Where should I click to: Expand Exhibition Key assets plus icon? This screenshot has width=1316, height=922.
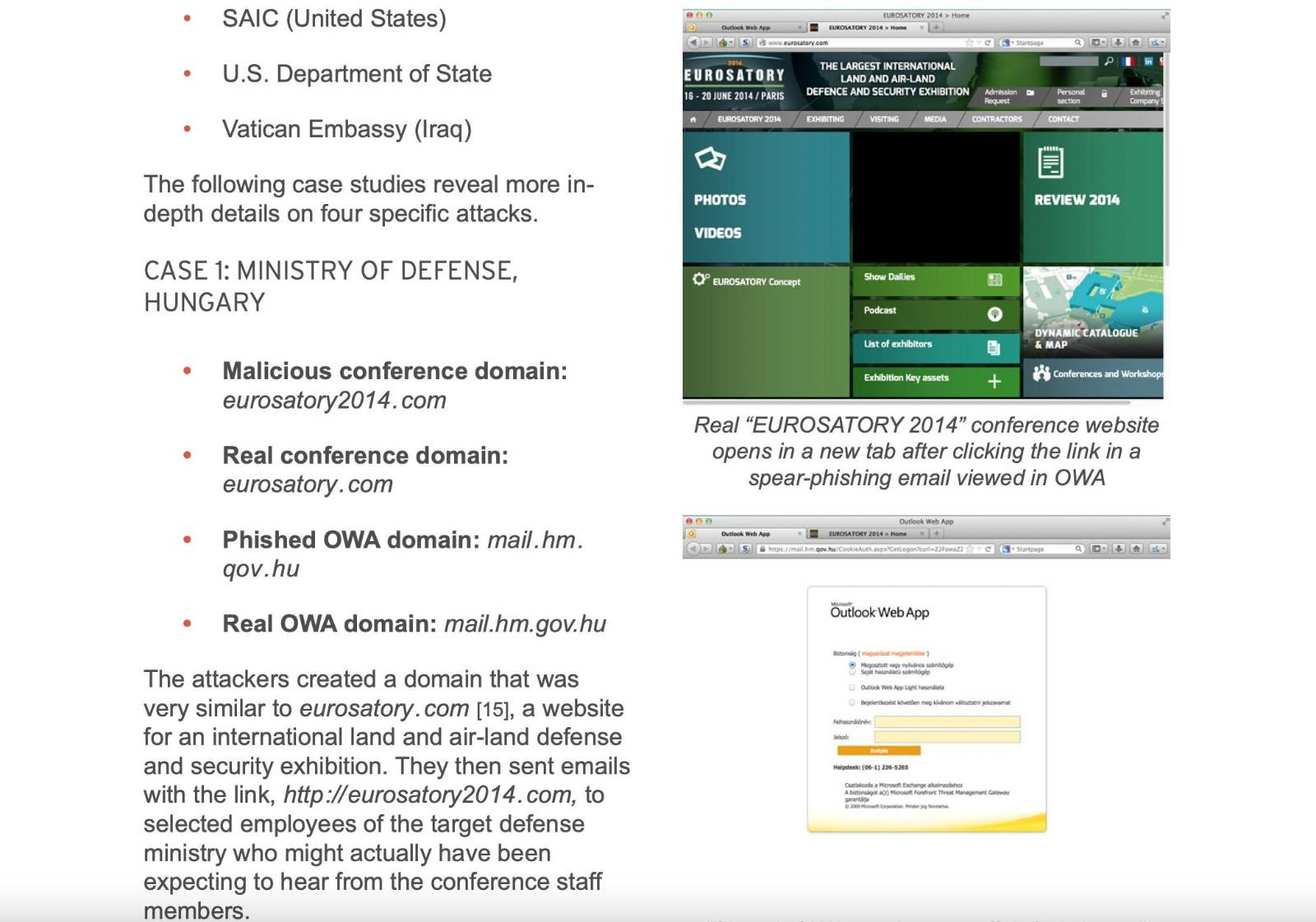994,381
